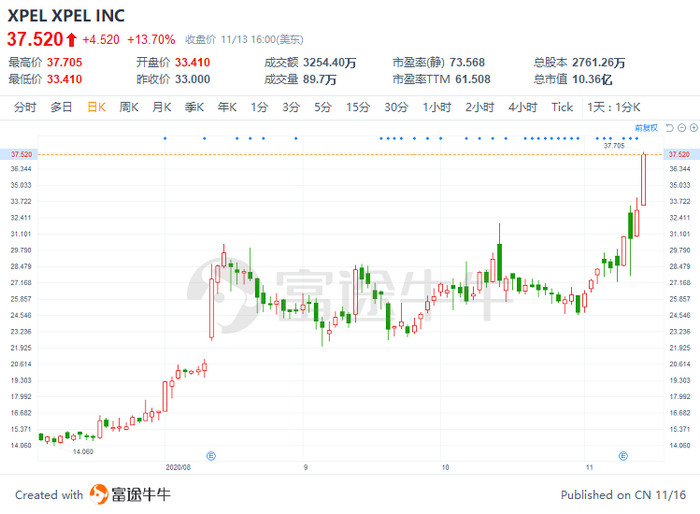Click the 14.060 low-price annotation on chart
The image size is (700, 514).
(x=83, y=451)
